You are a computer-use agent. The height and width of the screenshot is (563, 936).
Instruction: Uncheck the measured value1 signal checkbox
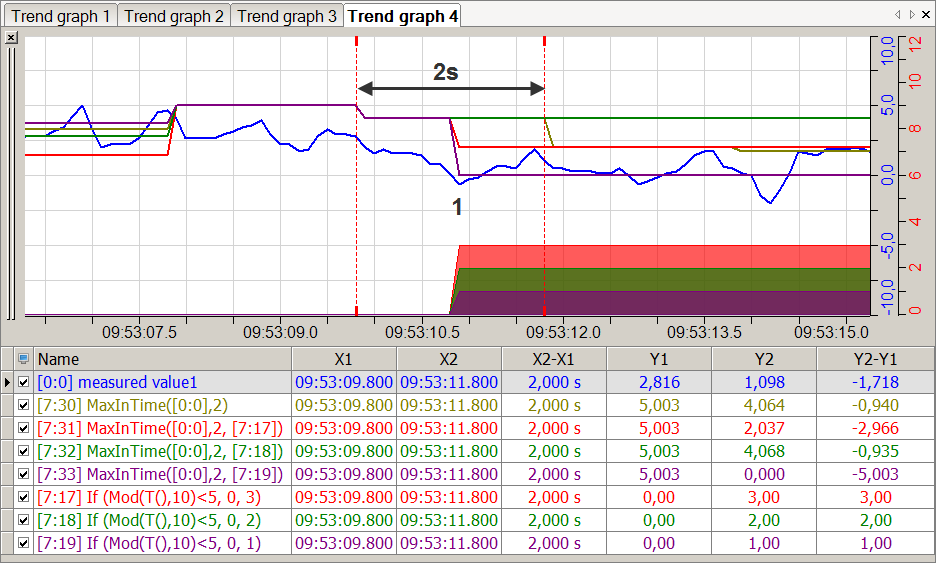[x=24, y=382]
